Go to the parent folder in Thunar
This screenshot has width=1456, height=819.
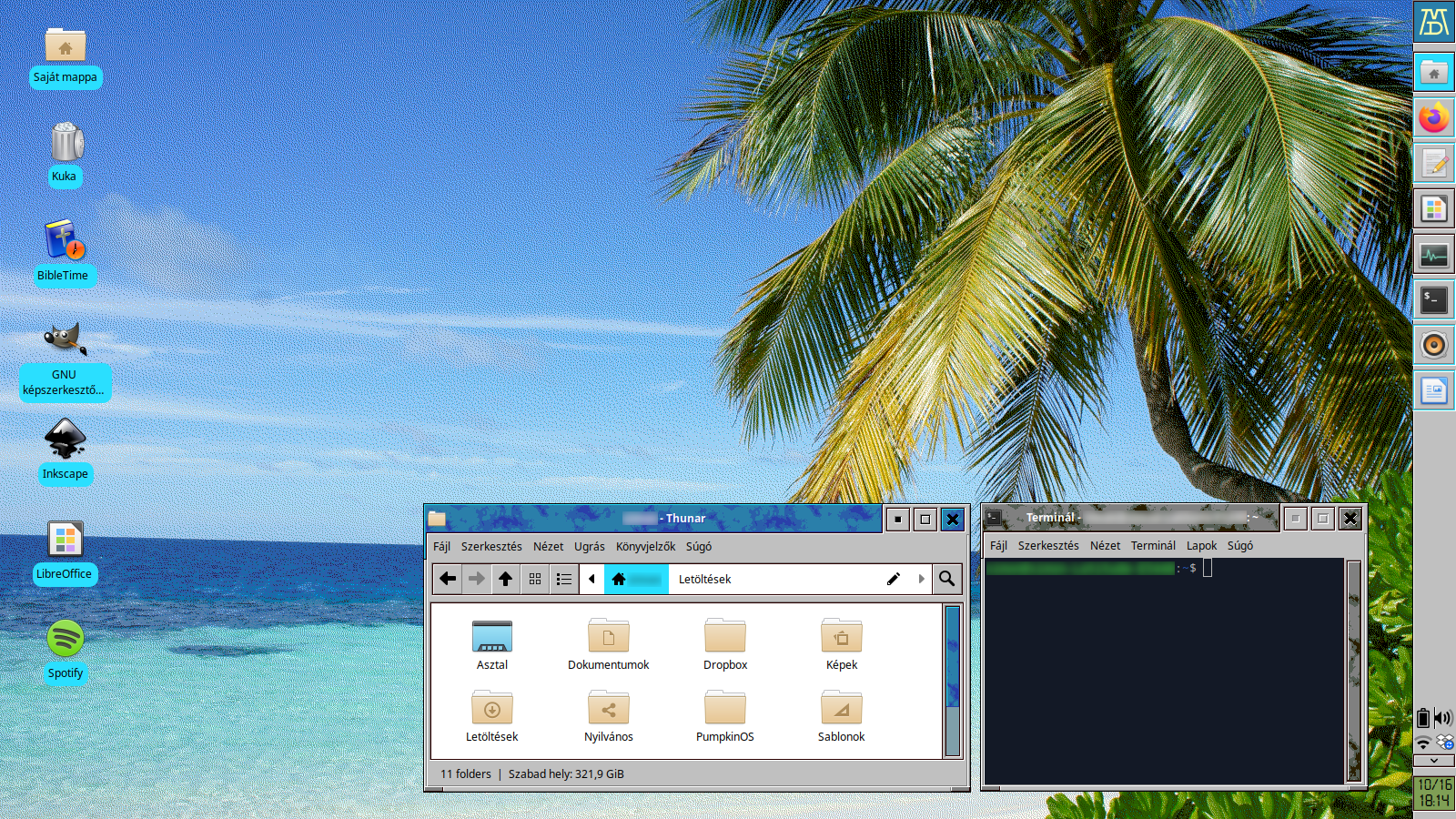[505, 579]
